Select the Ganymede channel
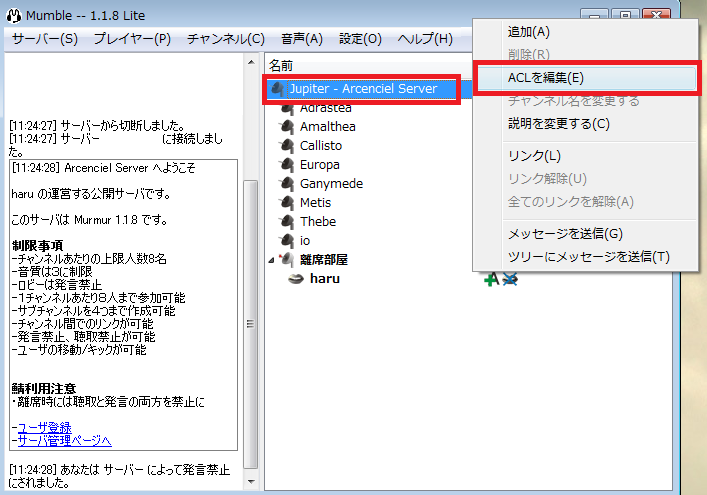The image size is (707, 495). [331, 183]
